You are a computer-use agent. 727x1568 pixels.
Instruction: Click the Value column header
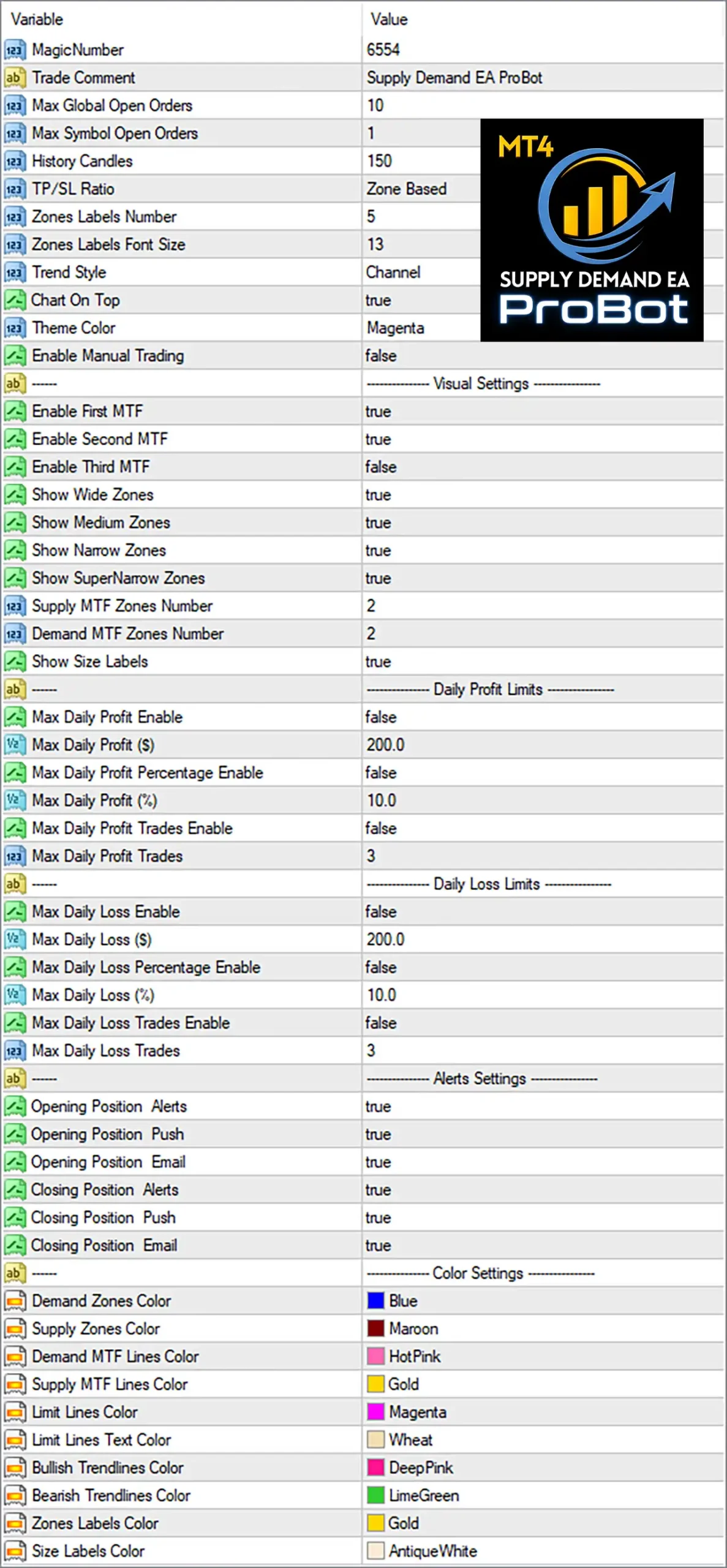pyautogui.click(x=389, y=20)
